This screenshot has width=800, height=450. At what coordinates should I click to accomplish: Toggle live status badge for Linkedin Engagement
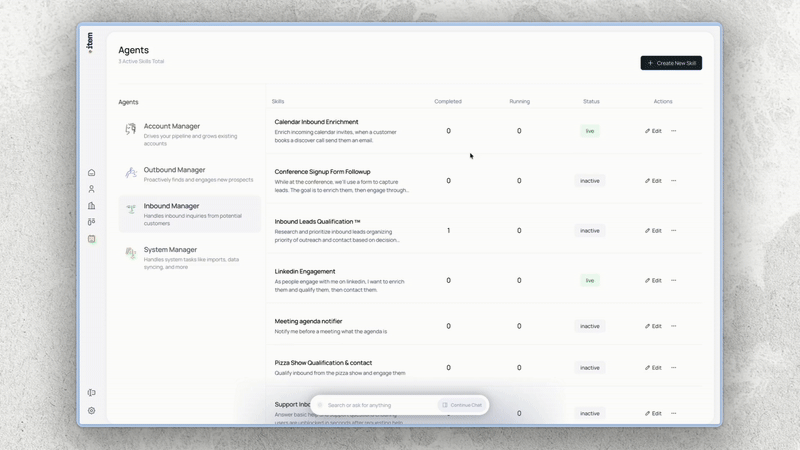tap(590, 281)
